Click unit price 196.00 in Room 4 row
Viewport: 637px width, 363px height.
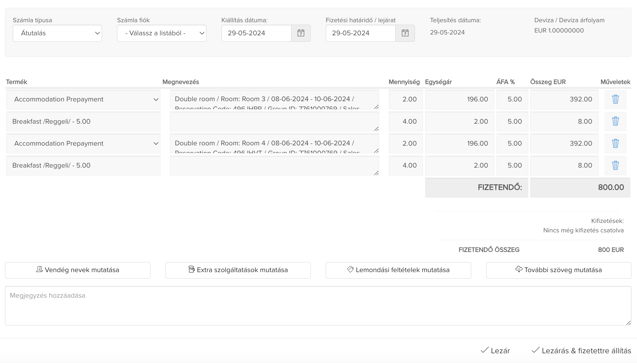459,143
